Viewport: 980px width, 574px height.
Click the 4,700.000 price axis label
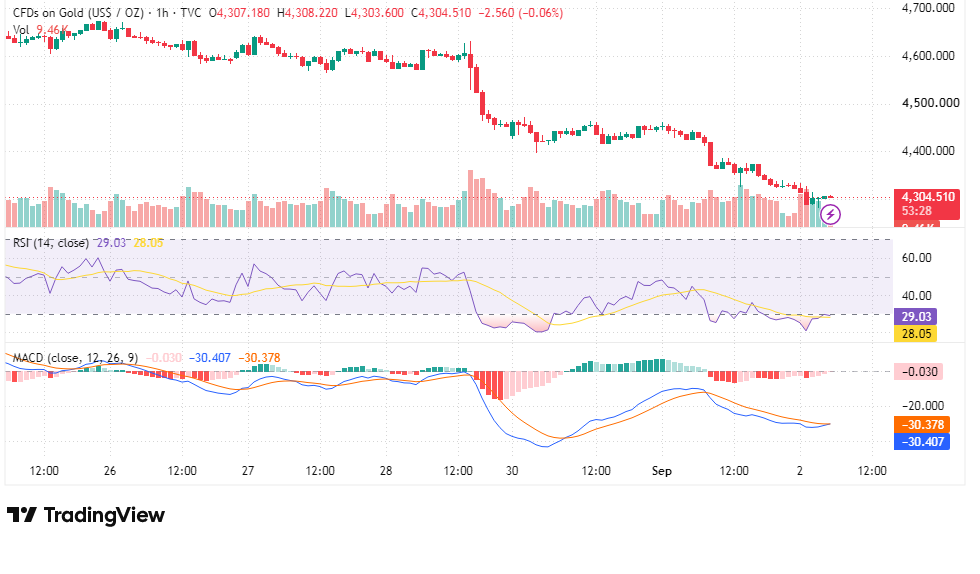click(928, 8)
